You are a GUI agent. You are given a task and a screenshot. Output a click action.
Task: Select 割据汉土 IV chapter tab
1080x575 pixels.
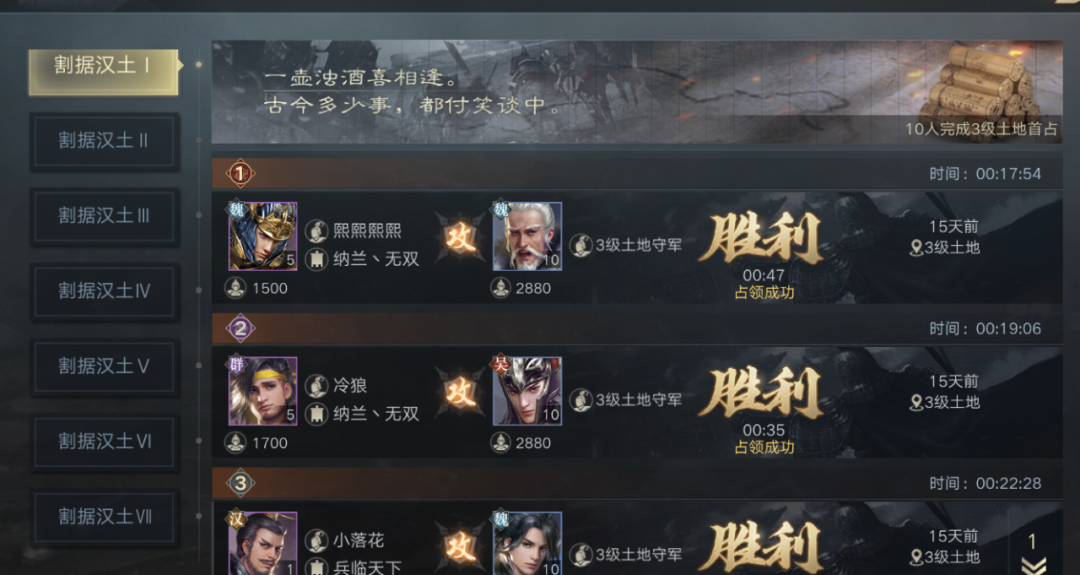(x=103, y=291)
